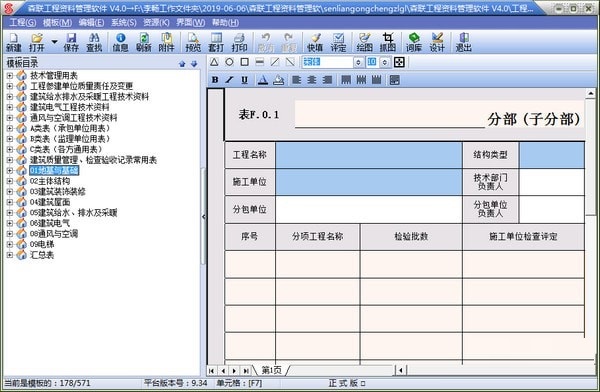Click the 评定 (Evaluate) icon
Viewport: 600px width, 392px height.
pos(338,42)
